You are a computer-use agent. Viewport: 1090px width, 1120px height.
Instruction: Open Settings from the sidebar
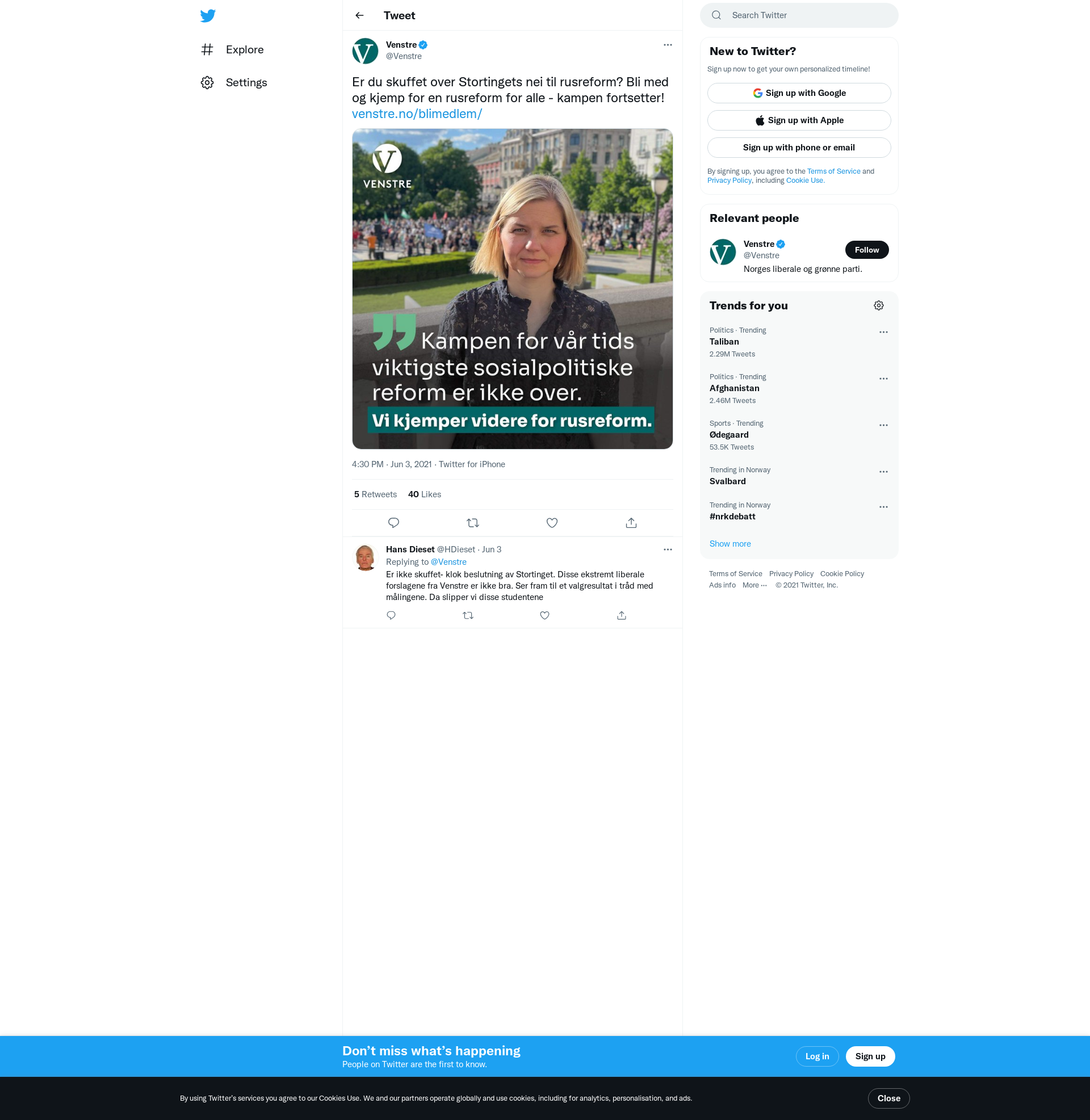click(234, 82)
